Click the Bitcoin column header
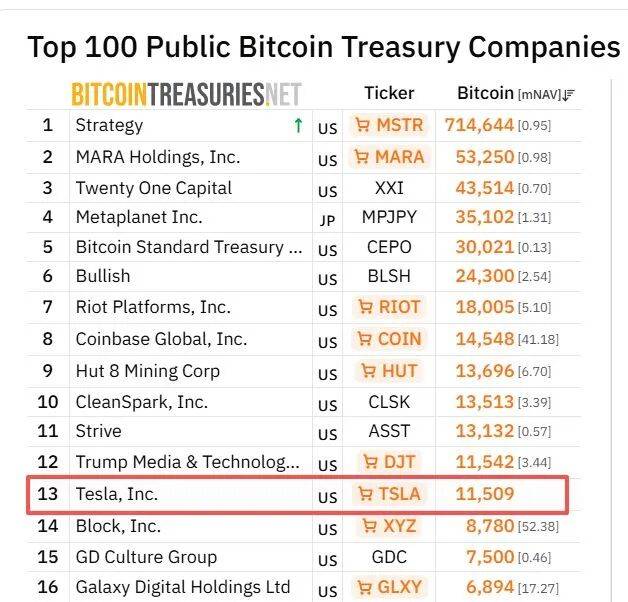The height and width of the screenshot is (602, 628). tap(485, 93)
